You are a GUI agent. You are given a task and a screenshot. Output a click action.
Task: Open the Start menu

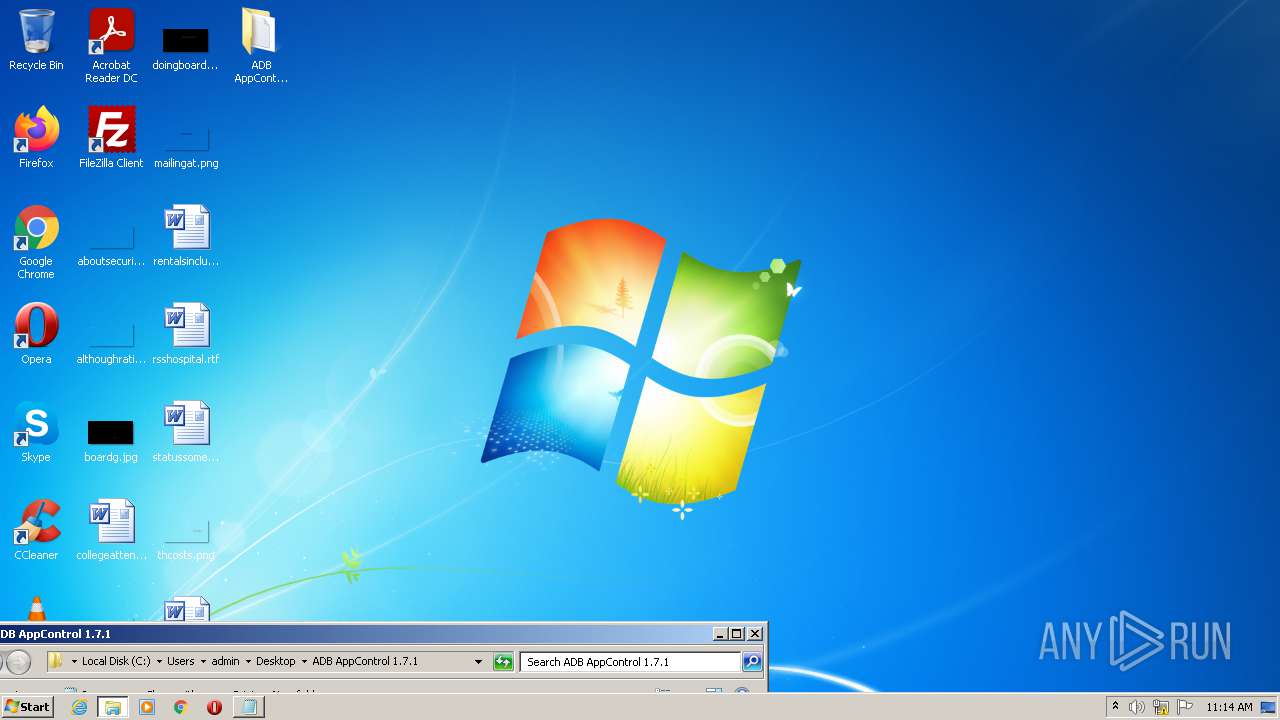[27, 707]
